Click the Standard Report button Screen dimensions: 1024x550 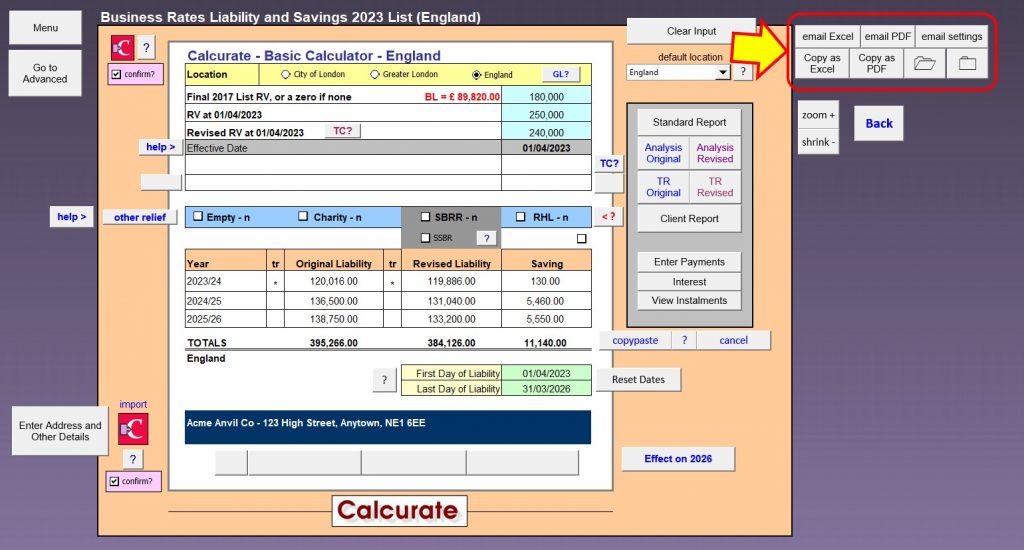(689, 122)
